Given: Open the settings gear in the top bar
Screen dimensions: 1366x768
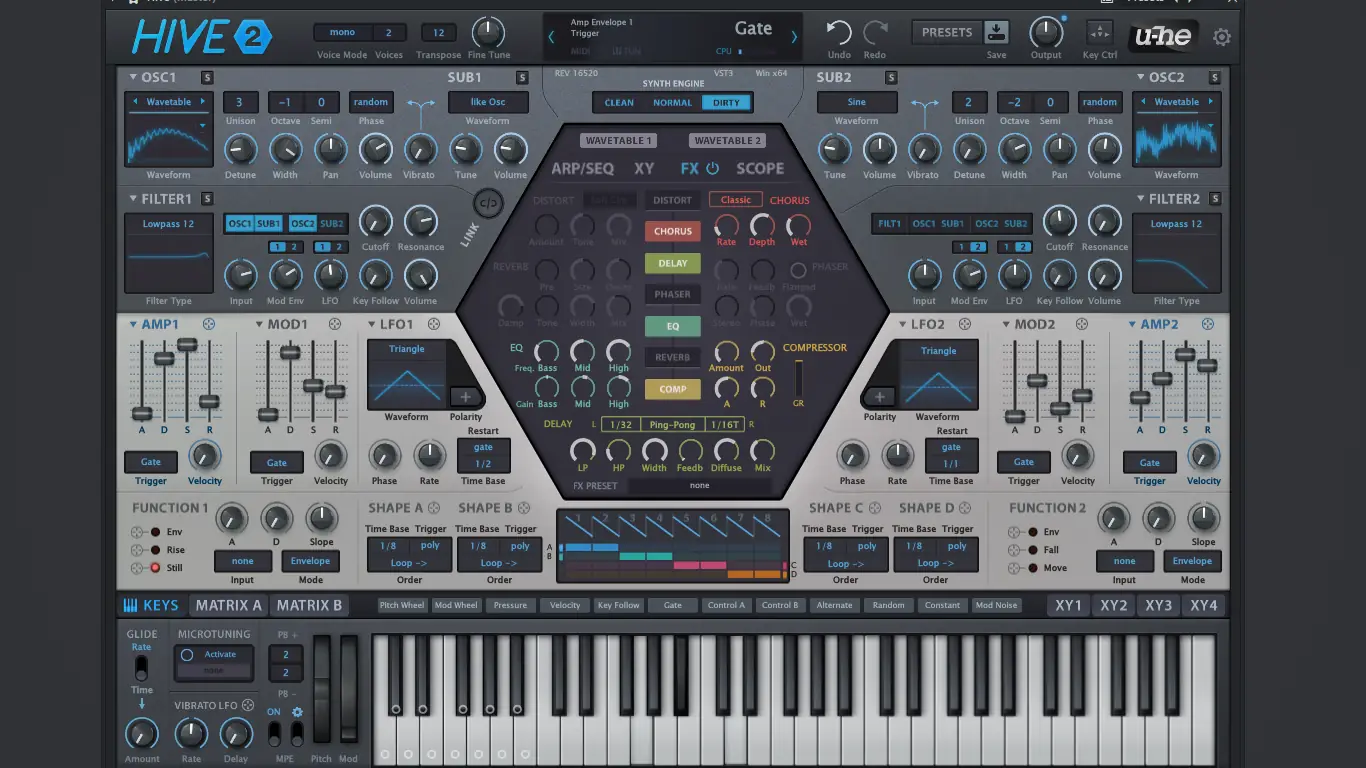Looking at the screenshot, I should tap(1222, 37).
